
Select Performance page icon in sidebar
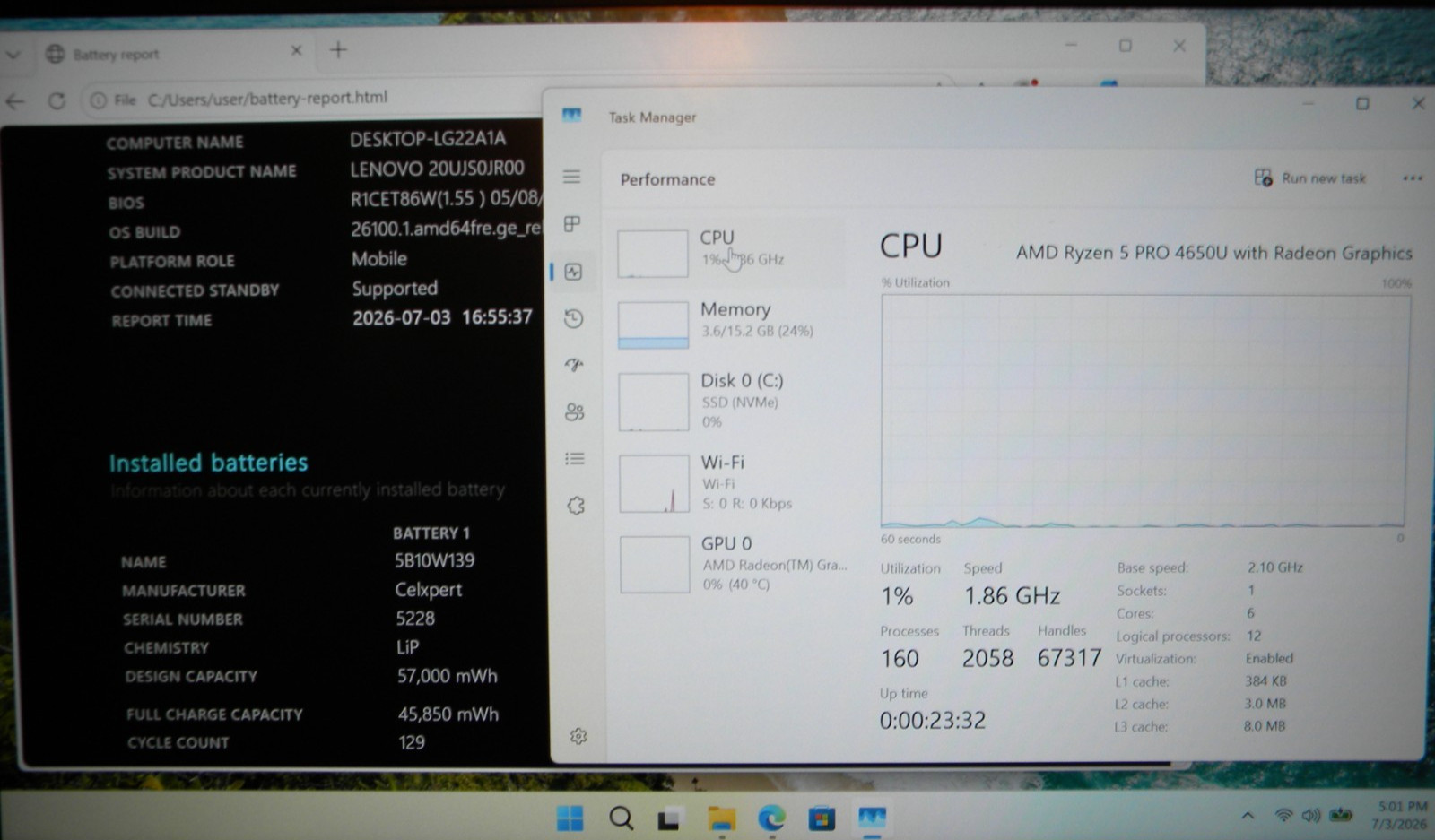573,272
